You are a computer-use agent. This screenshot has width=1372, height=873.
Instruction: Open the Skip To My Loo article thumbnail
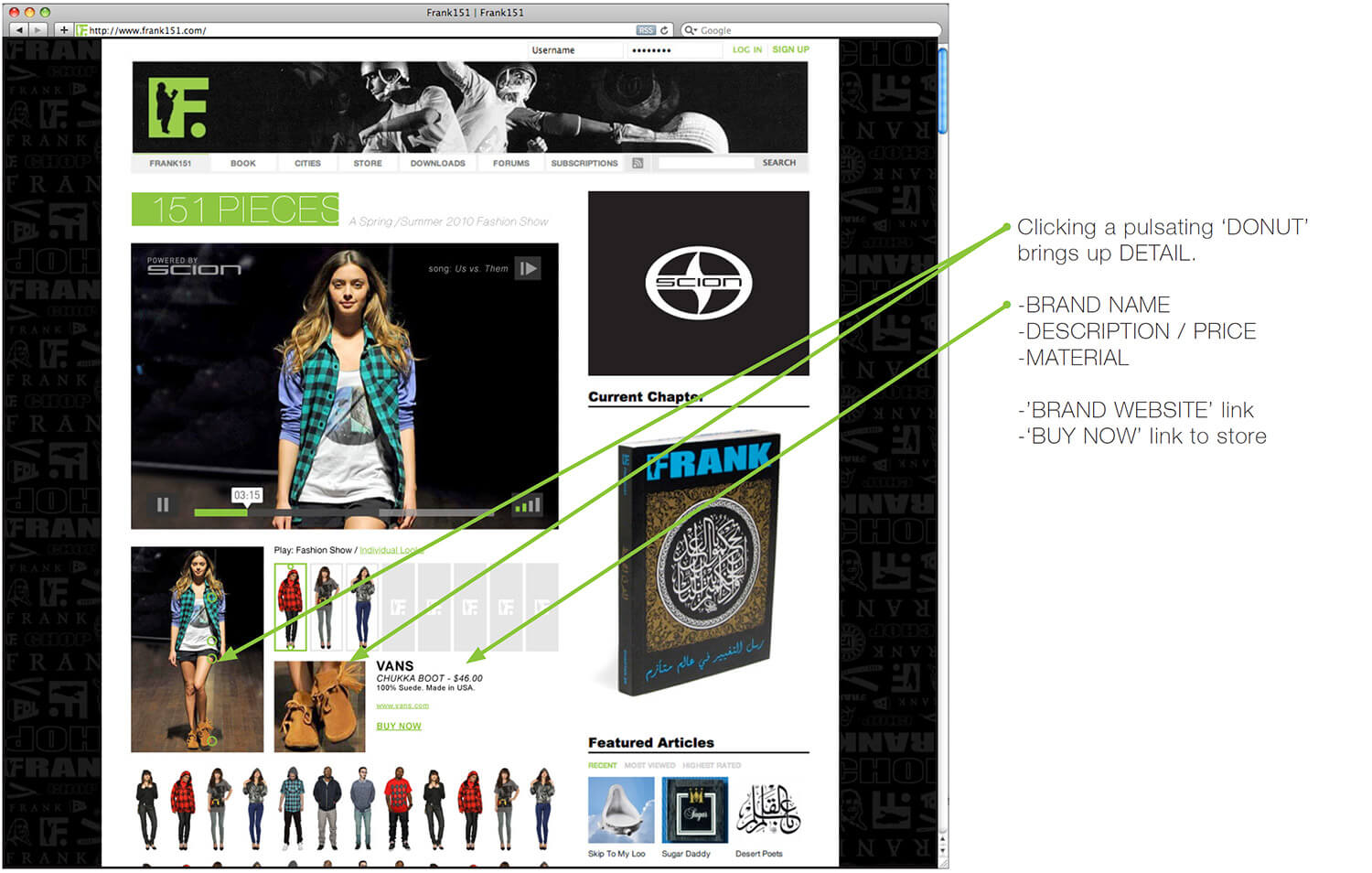pyautogui.click(x=621, y=811)
